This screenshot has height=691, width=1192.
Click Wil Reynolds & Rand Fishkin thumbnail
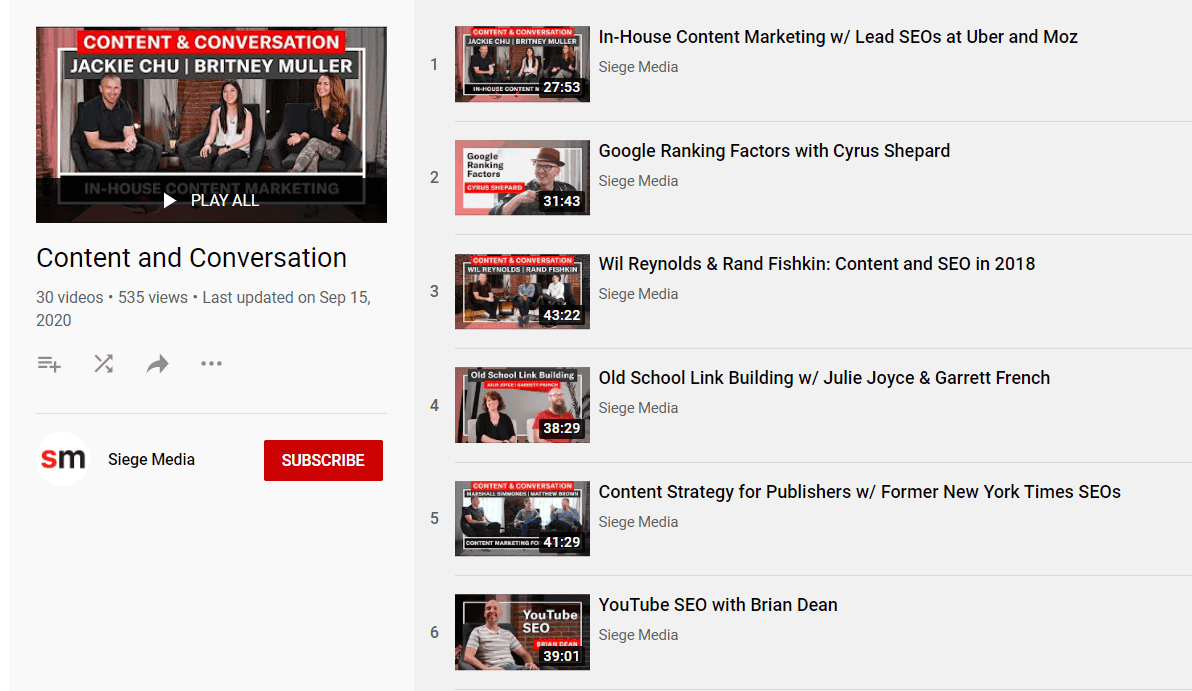pyautogui.click(x=522, y=291)
